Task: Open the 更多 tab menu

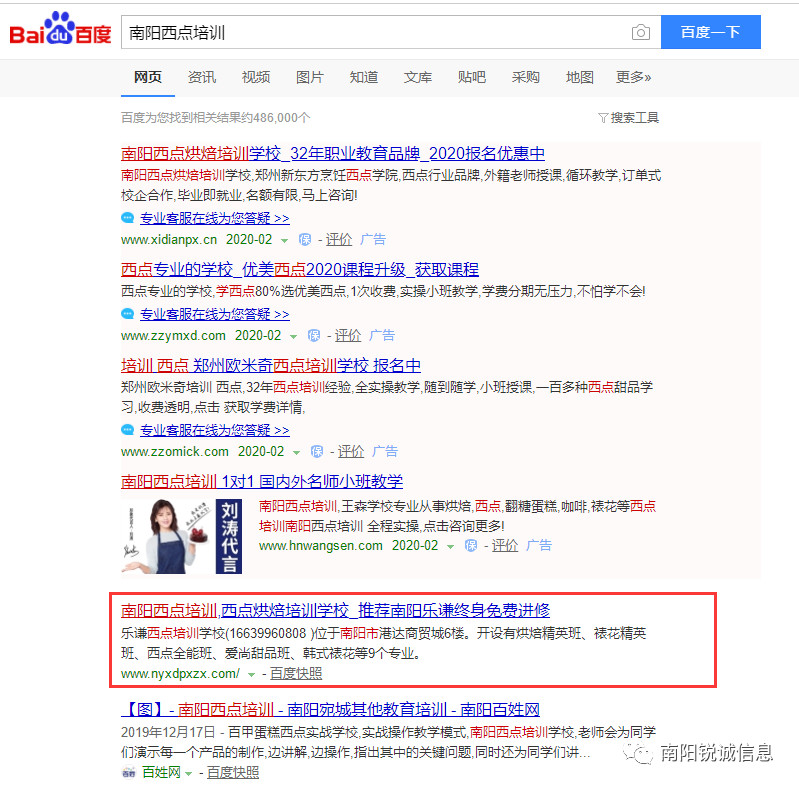Action: [633, 77]
